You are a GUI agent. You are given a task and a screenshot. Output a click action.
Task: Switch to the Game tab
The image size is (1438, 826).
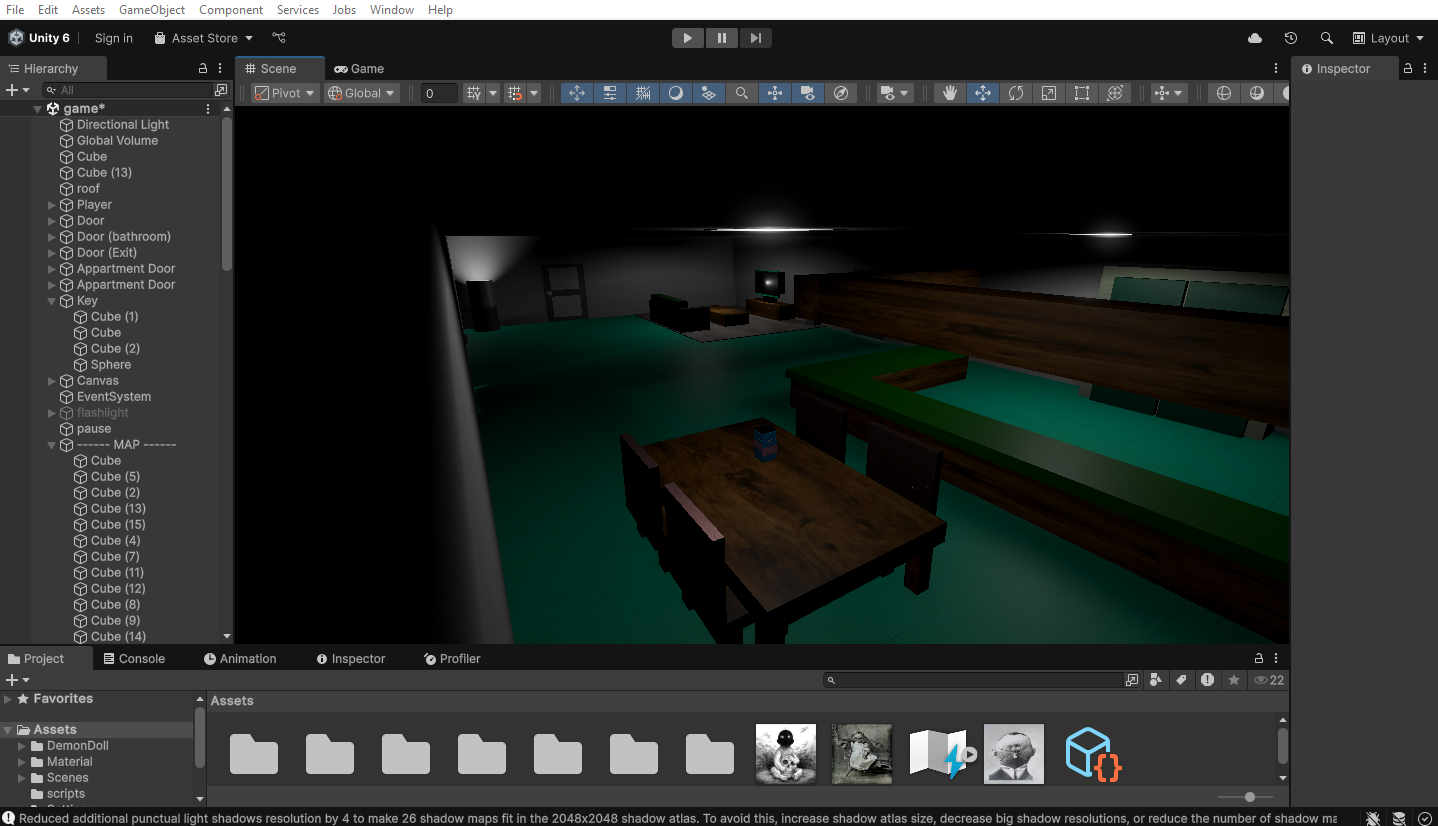tap(358, 68)
